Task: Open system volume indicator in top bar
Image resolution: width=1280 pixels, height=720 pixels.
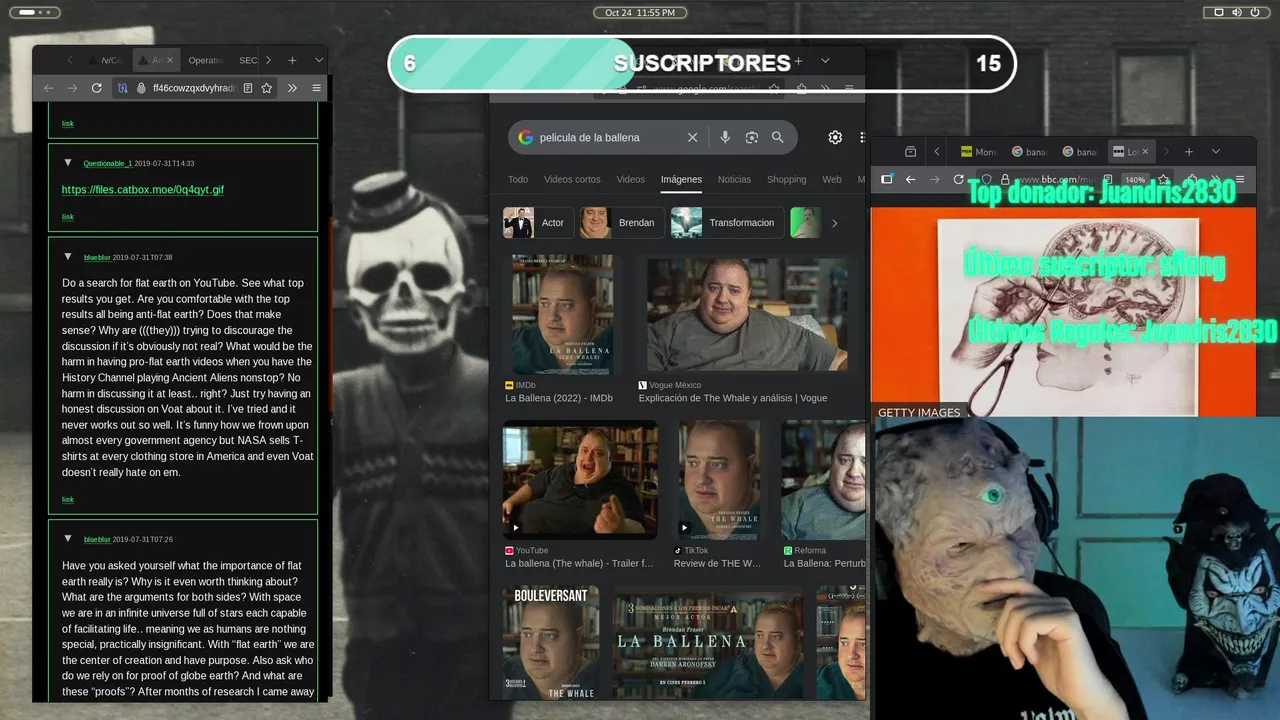Action: tap(1237, 12)
